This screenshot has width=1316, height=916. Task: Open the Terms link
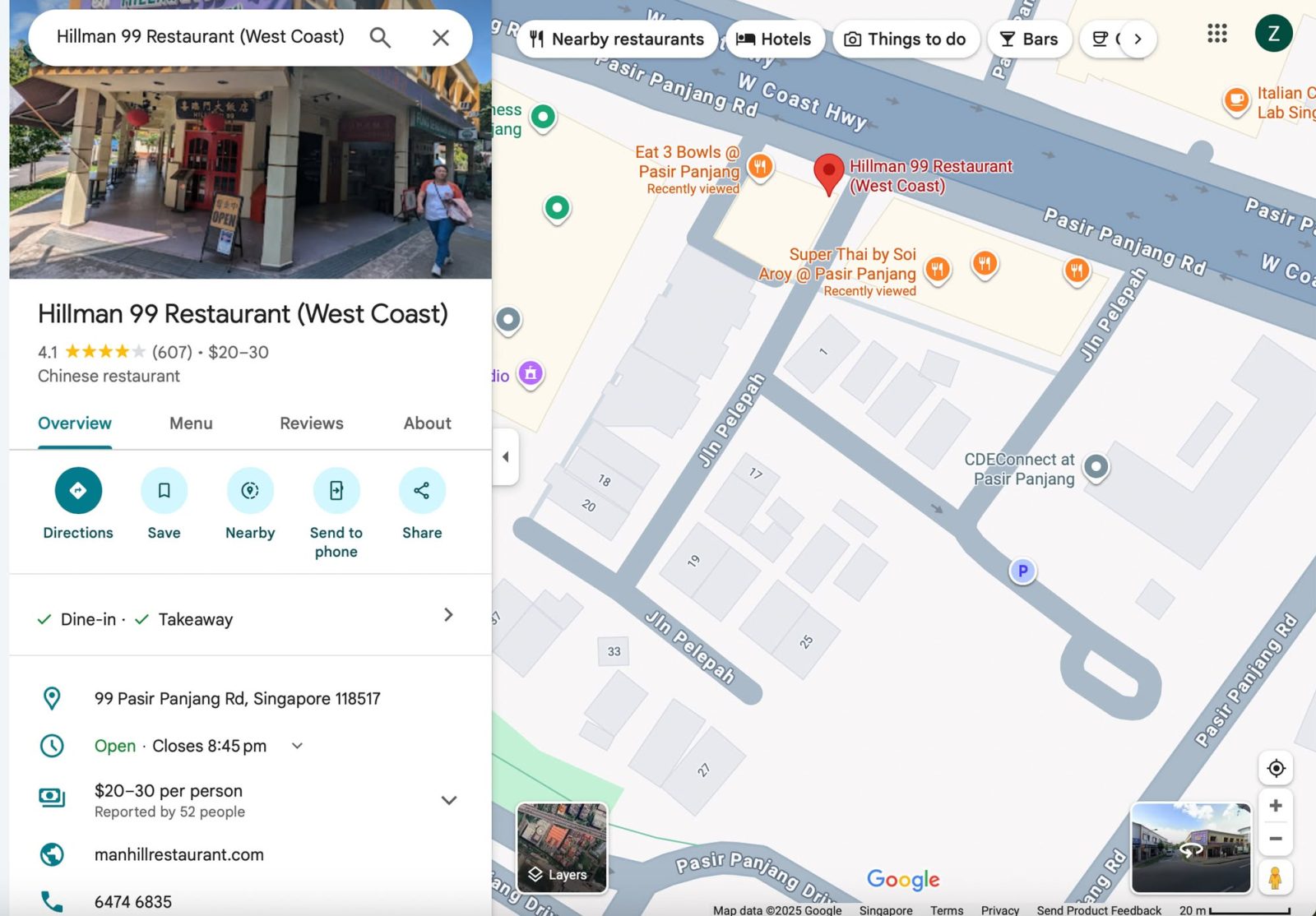tap(947, 910)
